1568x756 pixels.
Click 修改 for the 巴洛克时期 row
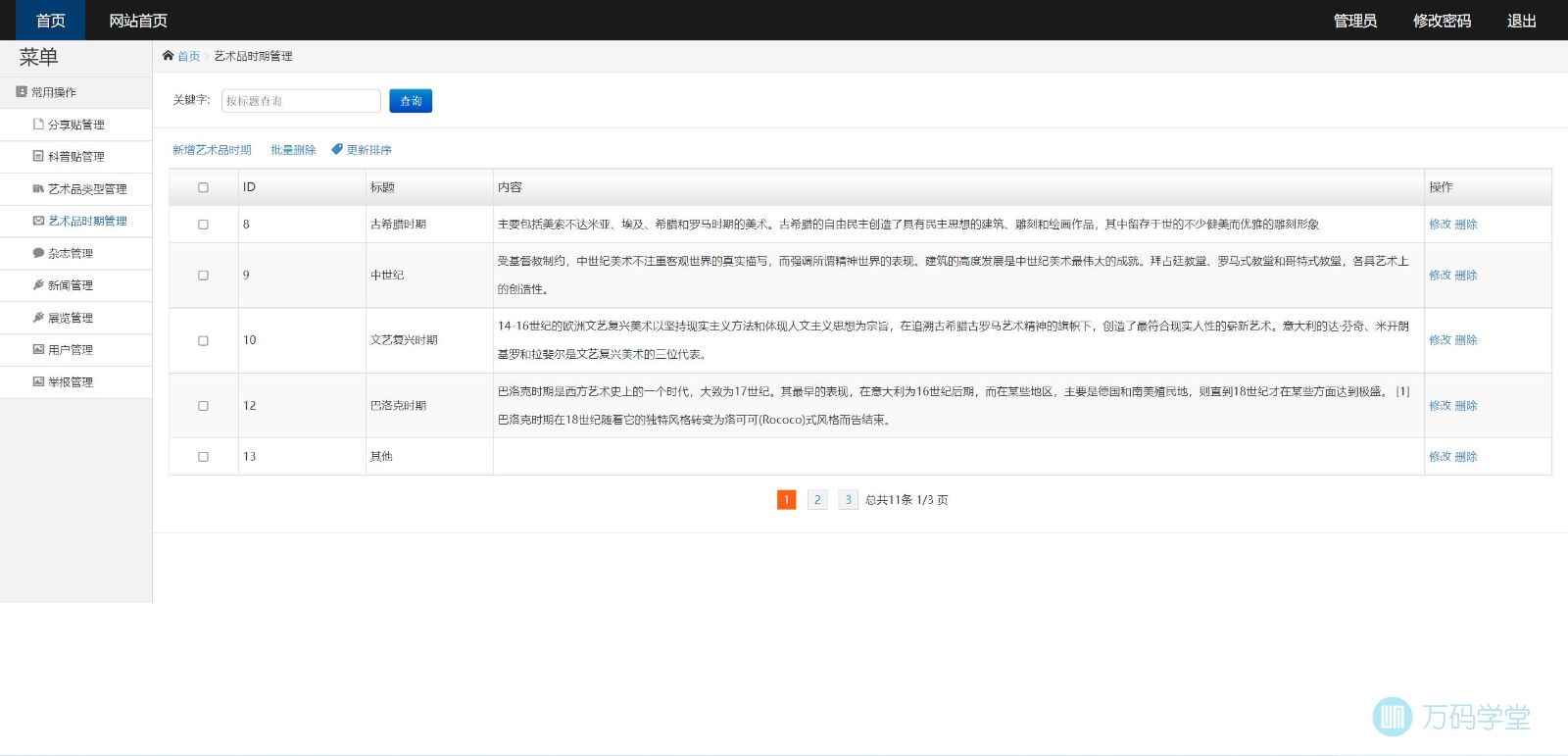pyautogui.click(x=1440, y=406)
